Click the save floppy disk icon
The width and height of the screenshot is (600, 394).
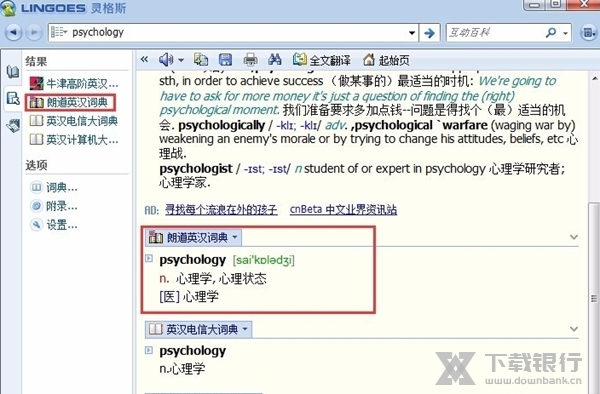click(x=225, y=59)
